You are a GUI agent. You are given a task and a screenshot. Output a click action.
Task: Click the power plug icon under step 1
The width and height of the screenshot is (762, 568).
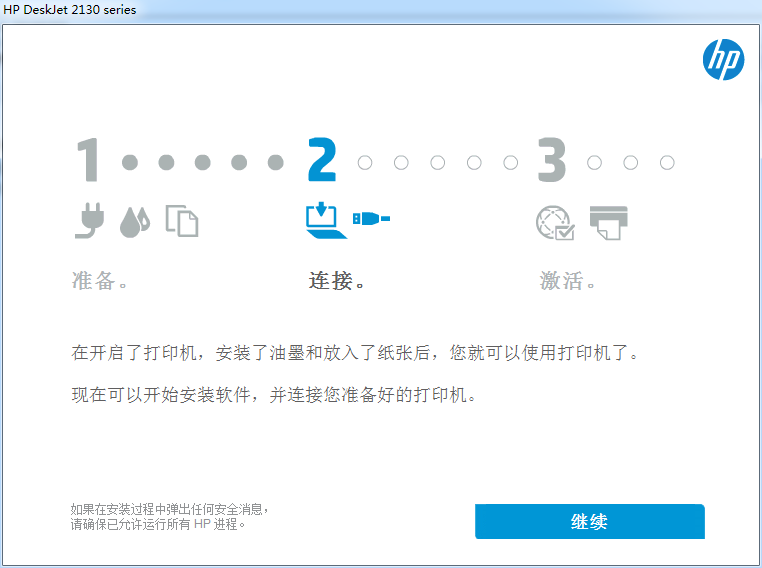click(x=90, y=221)
